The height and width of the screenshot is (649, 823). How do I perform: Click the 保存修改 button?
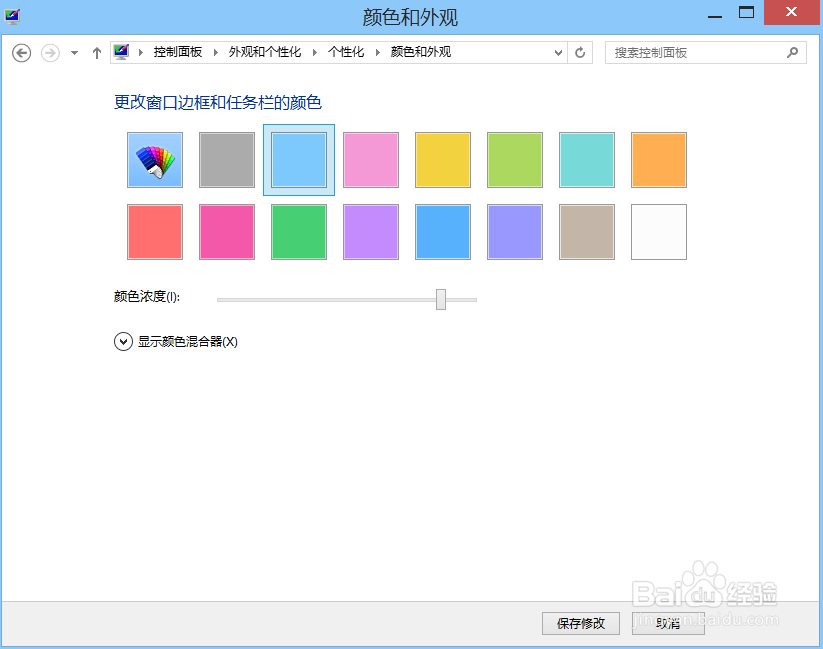click(580, 622)
